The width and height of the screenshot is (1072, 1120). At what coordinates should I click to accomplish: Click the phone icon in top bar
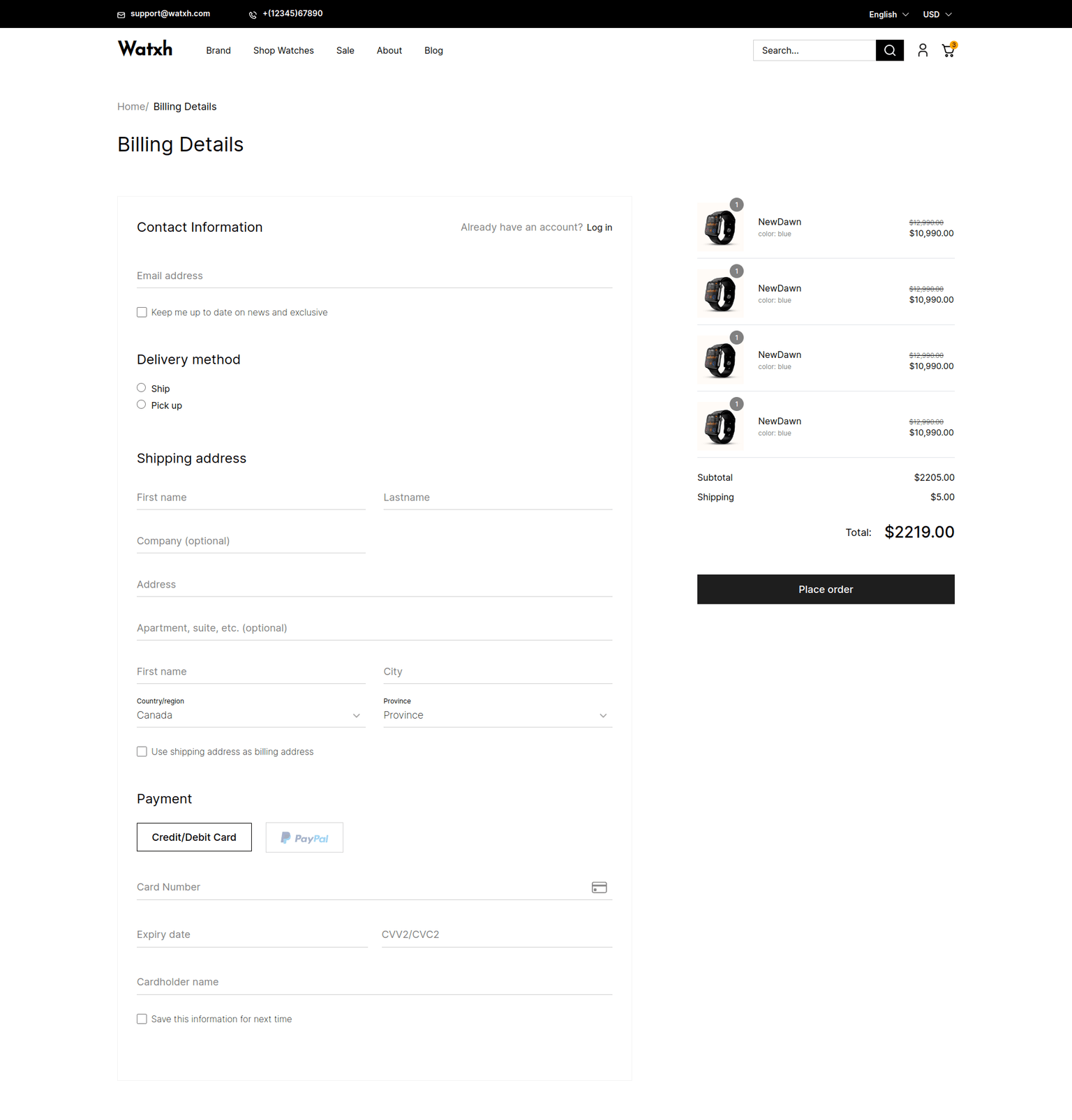[x=253, y=15]
